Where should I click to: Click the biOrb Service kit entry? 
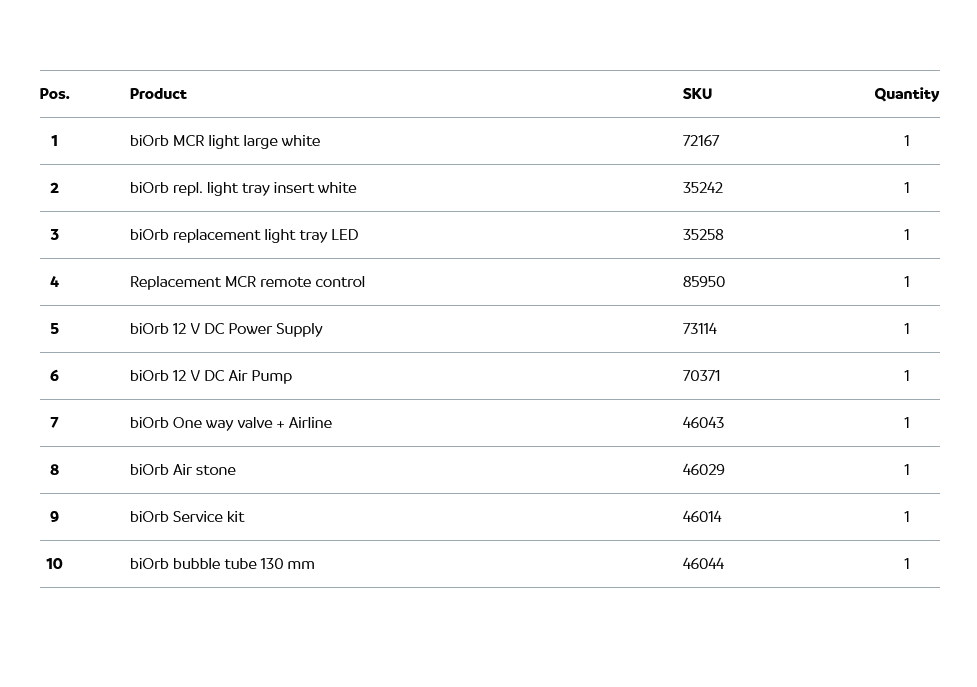tap(187, 517)
